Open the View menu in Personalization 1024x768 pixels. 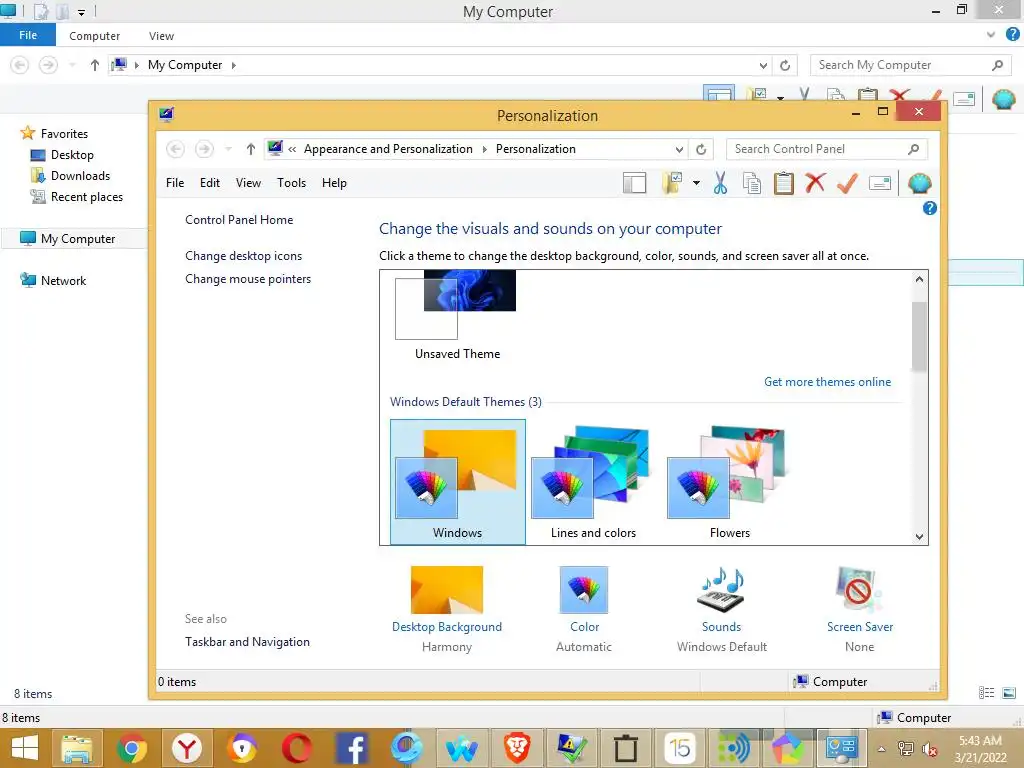(248, 183)
